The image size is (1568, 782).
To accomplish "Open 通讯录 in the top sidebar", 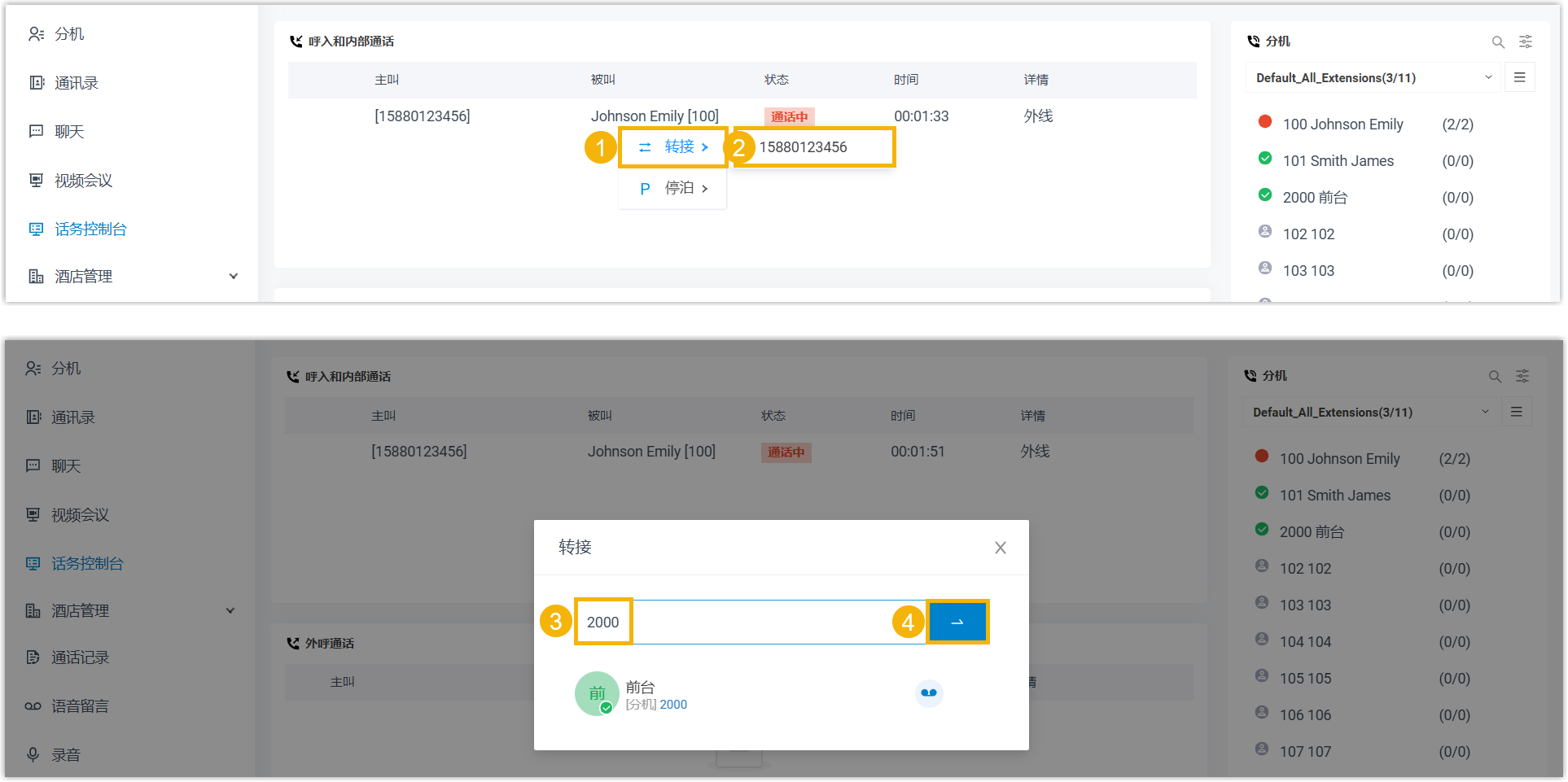I will 76,83.
